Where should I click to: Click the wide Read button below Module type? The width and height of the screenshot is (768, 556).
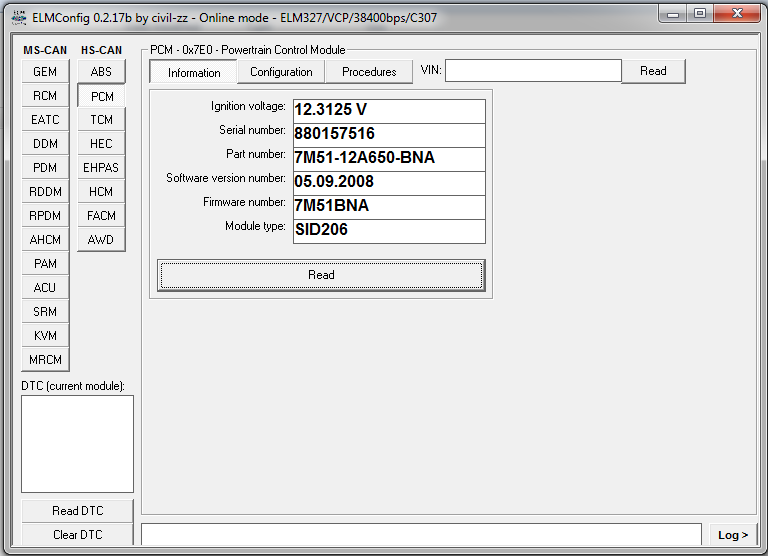(x=321, y=275)
